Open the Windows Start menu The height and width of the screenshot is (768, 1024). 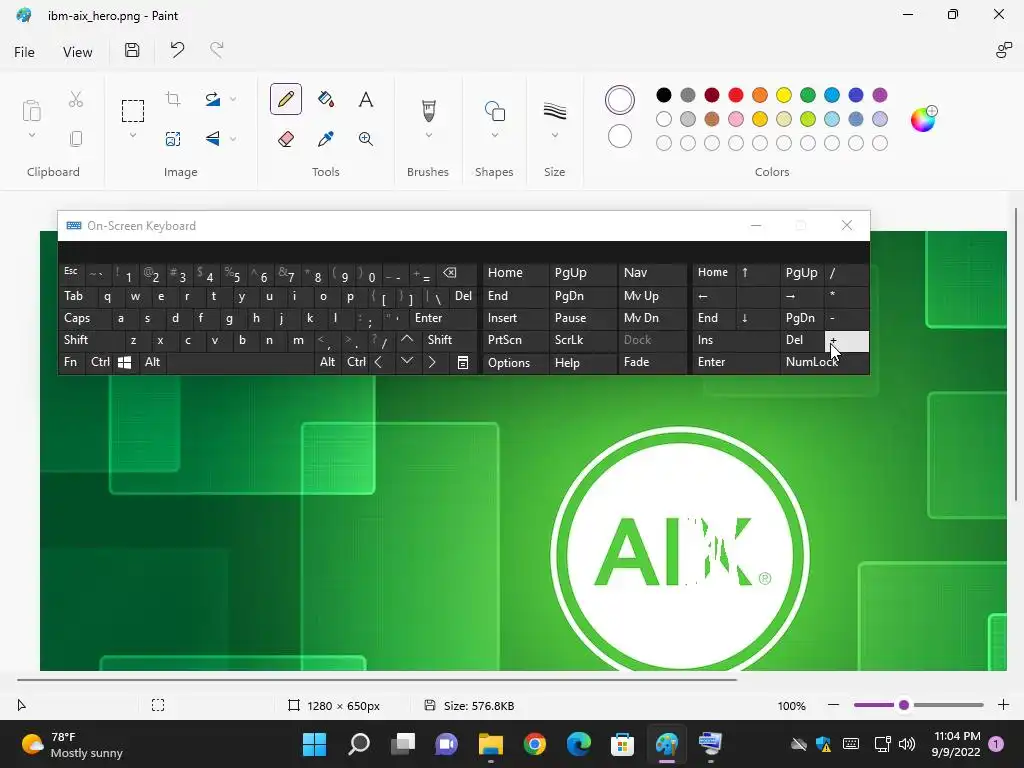coord(314,744)
